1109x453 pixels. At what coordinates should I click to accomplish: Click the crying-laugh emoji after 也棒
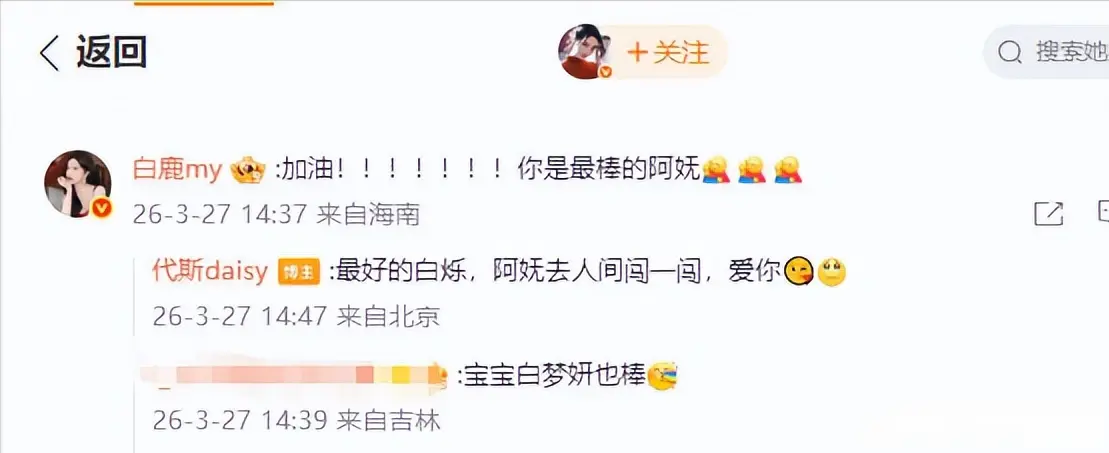click(663, 375)
